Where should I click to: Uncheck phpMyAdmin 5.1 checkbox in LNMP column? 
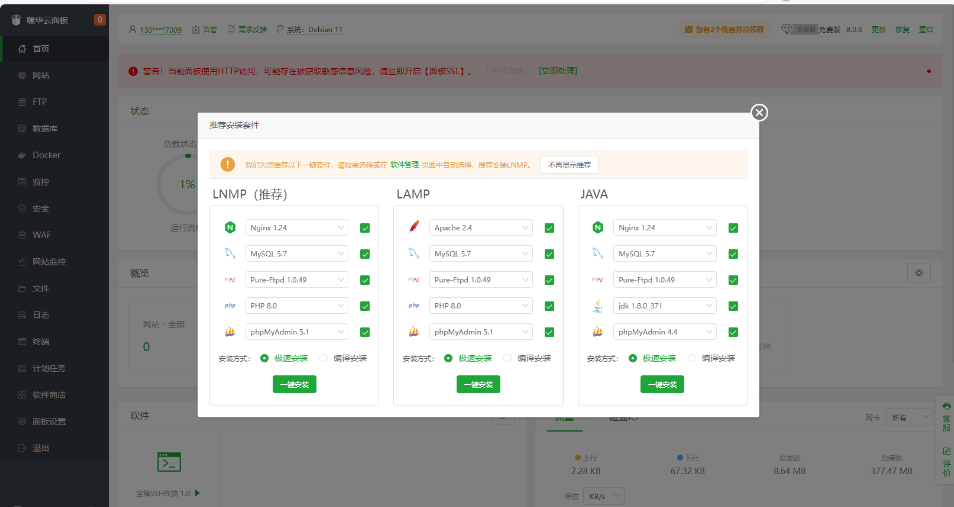[x=365, y=332]
